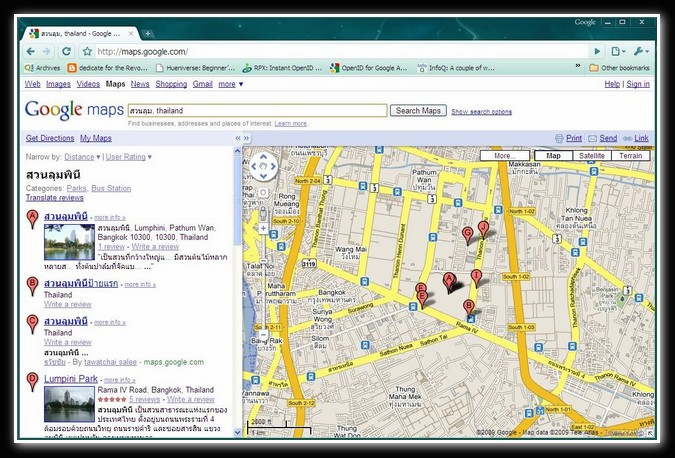Open a new tab with the plus button
The height and width of the screenshot is (458, 675).
147,33
